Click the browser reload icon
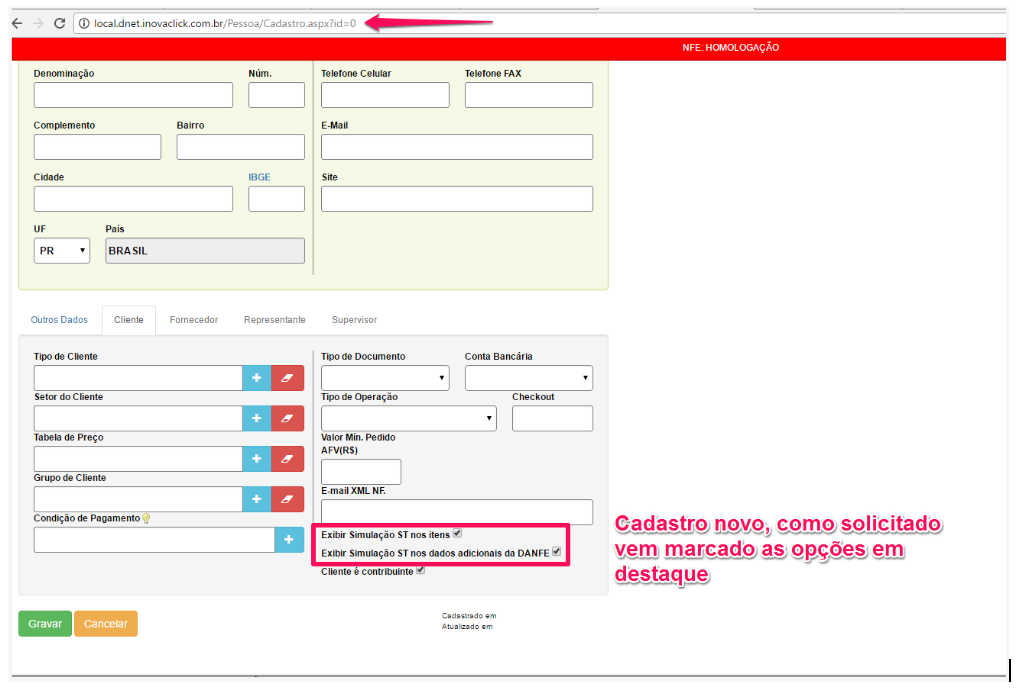Screen dimensions: 1024x692 tap(59, 23)
